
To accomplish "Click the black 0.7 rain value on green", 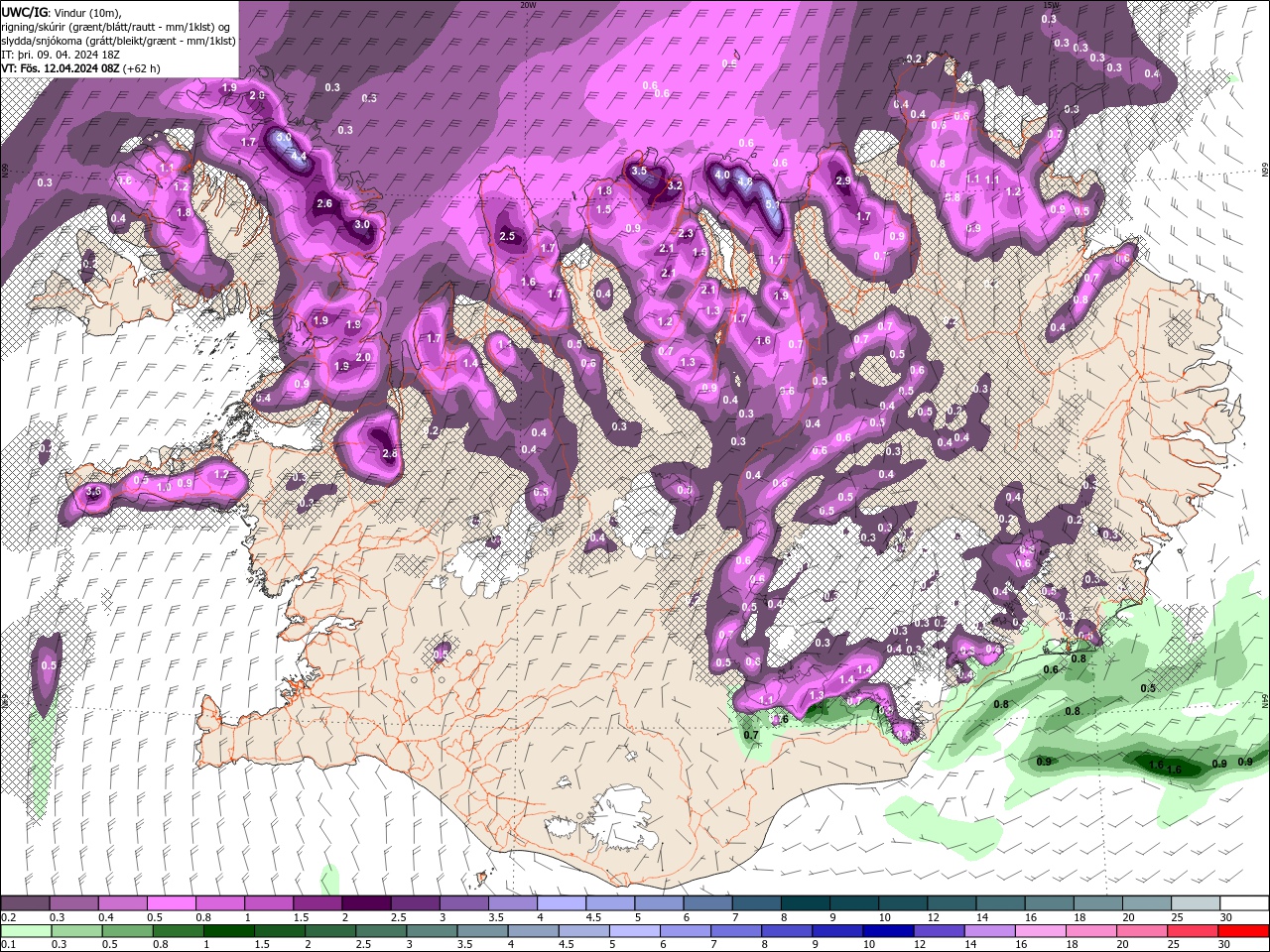I will tap(751, 735).
